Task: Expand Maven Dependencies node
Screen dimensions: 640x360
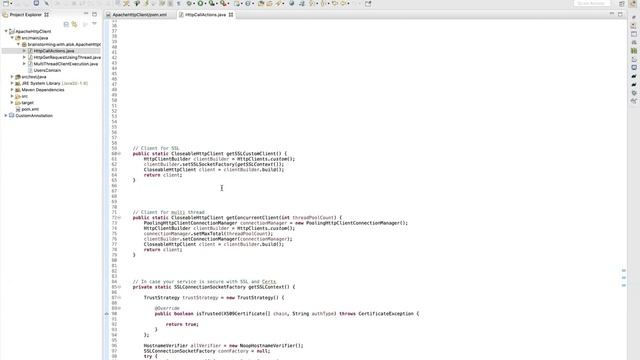Action: 12,90
